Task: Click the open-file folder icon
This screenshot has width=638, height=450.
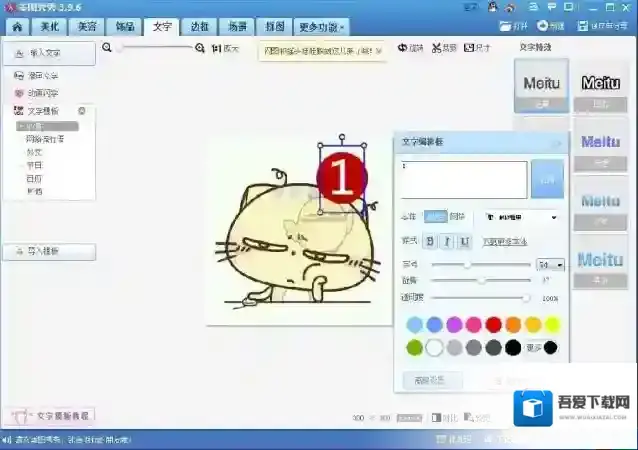Action: click(x=505, y=26)
